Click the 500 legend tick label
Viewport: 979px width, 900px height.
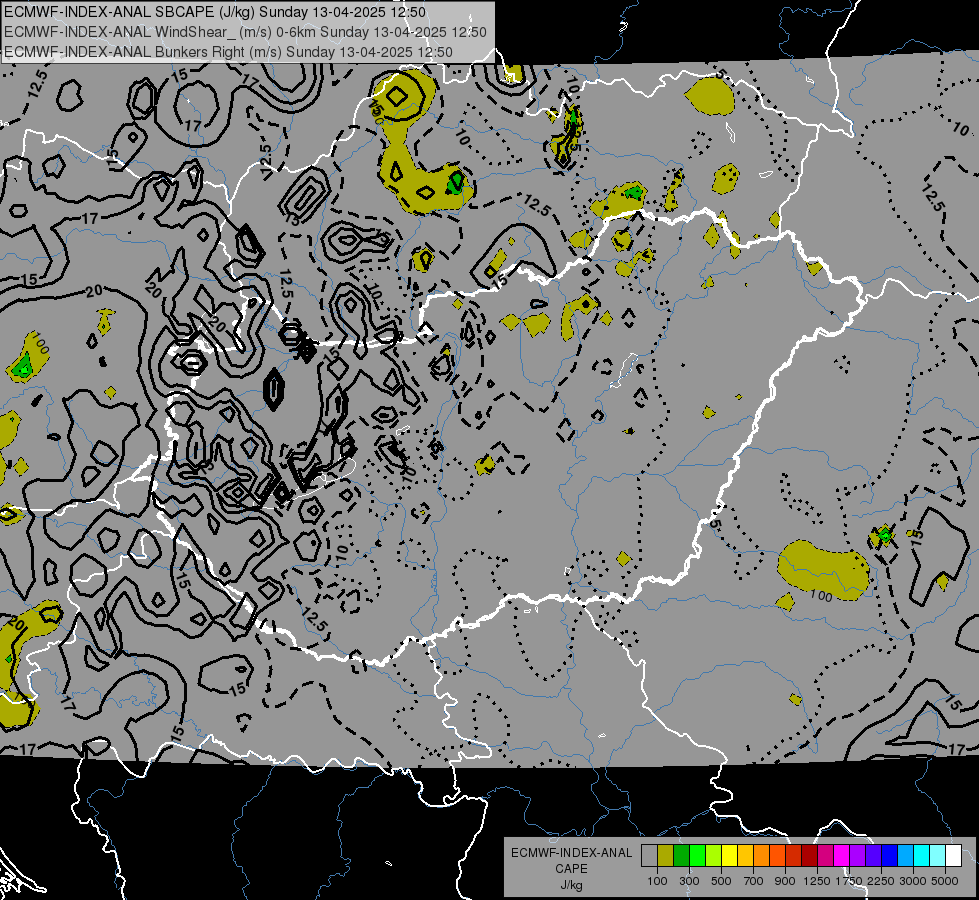(x=721, y=881)
